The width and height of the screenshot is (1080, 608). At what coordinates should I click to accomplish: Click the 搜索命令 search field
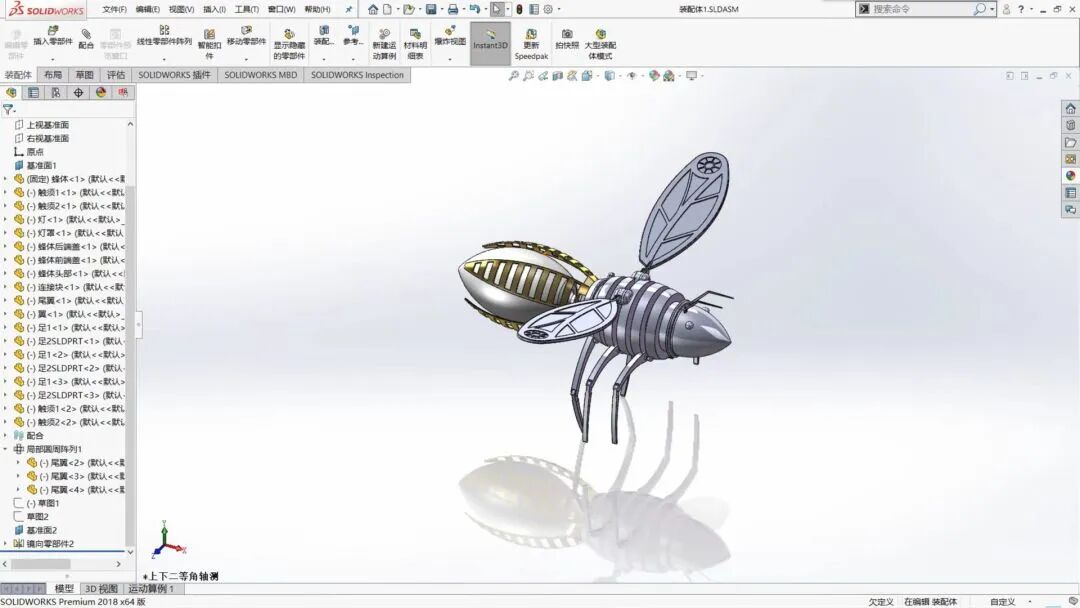pyautogui.click(x=921, y=9)
